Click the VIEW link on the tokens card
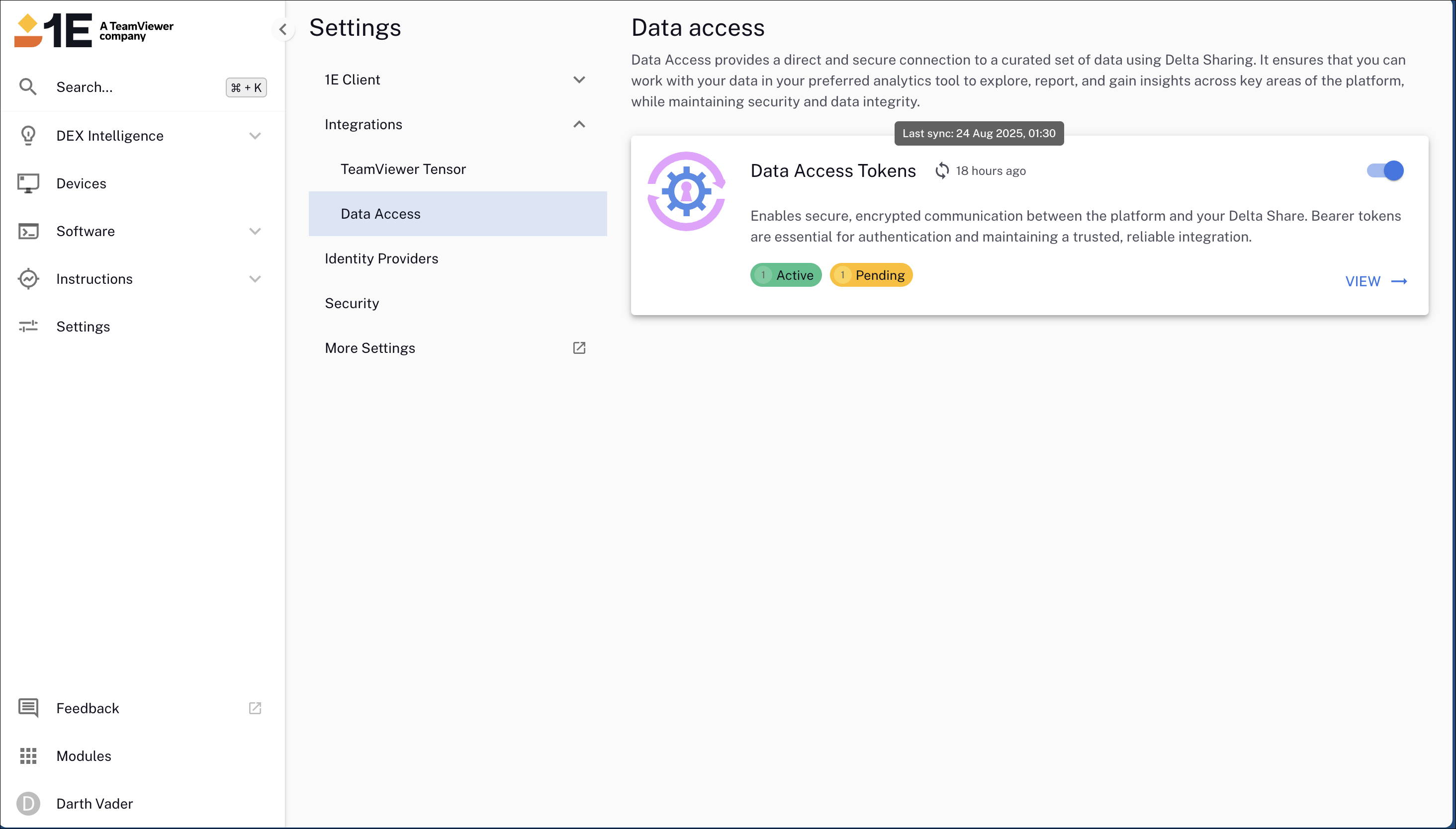 1375,281
